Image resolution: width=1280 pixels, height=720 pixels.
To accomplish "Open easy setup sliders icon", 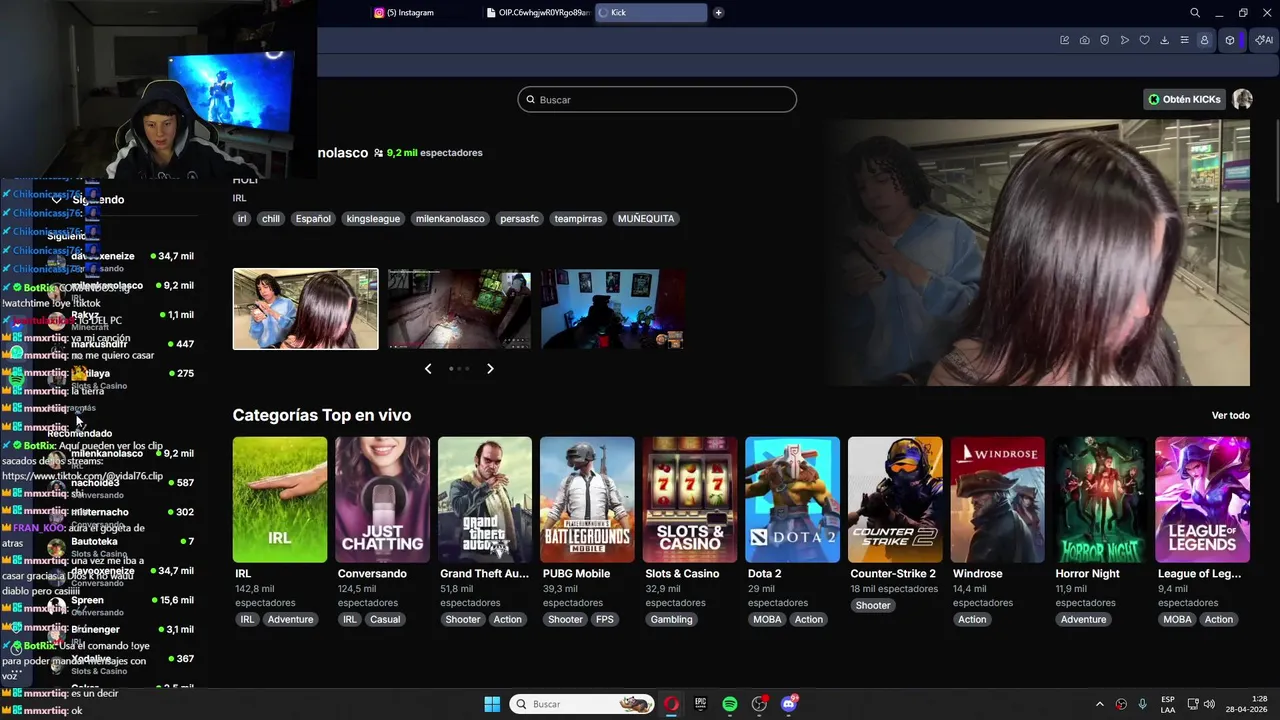I will pyautogui.click(x=1185, y=40).
